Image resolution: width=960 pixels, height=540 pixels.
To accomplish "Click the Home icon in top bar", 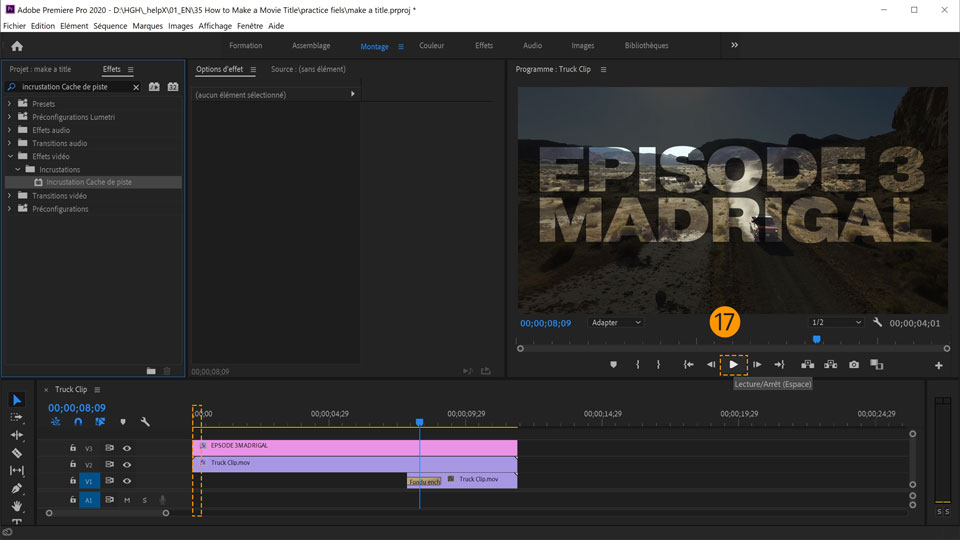I will pyautogui.click(x=17, y=46).
